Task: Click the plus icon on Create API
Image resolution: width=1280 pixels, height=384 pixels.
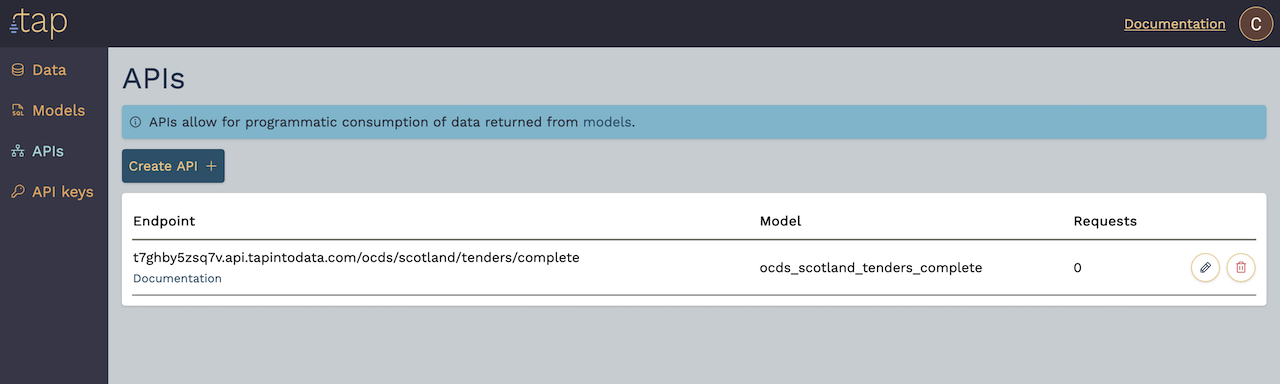Action: point(210,166)
